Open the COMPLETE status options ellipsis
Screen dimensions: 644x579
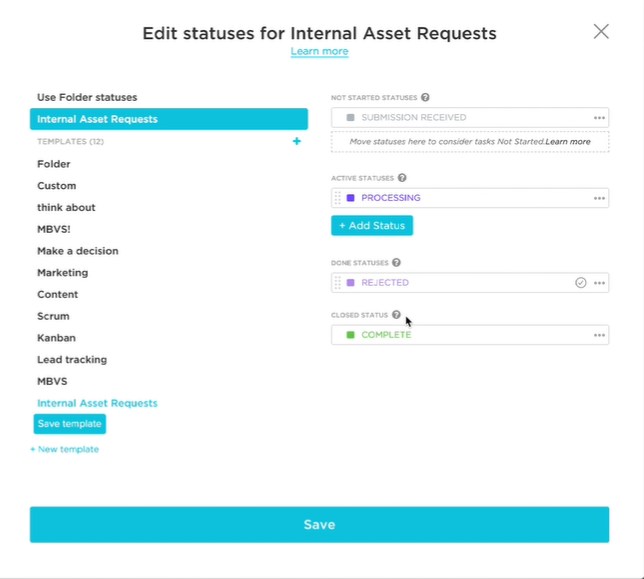click(x=599, y=335)
